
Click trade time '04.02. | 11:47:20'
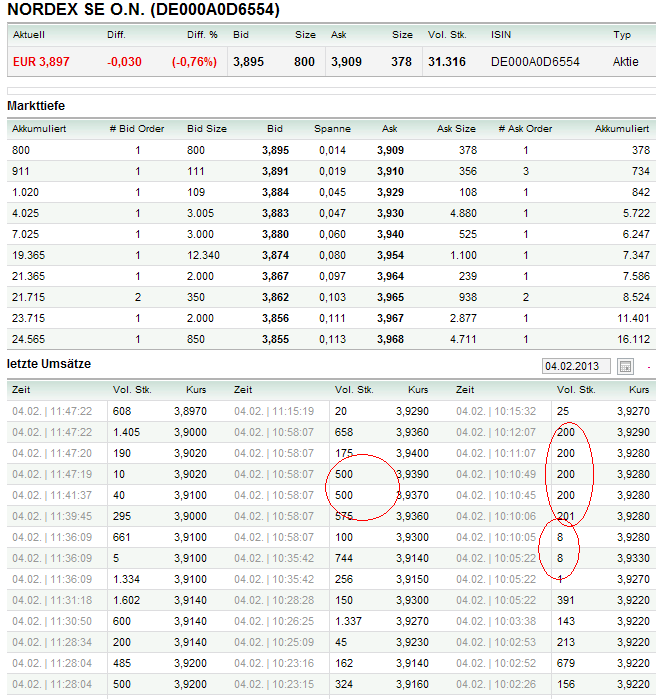pos(52,453)
